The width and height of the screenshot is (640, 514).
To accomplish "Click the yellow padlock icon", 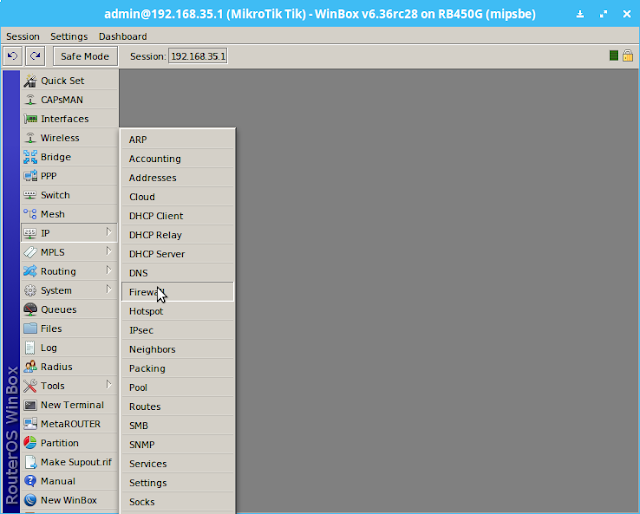I will (x=628, y=56).
